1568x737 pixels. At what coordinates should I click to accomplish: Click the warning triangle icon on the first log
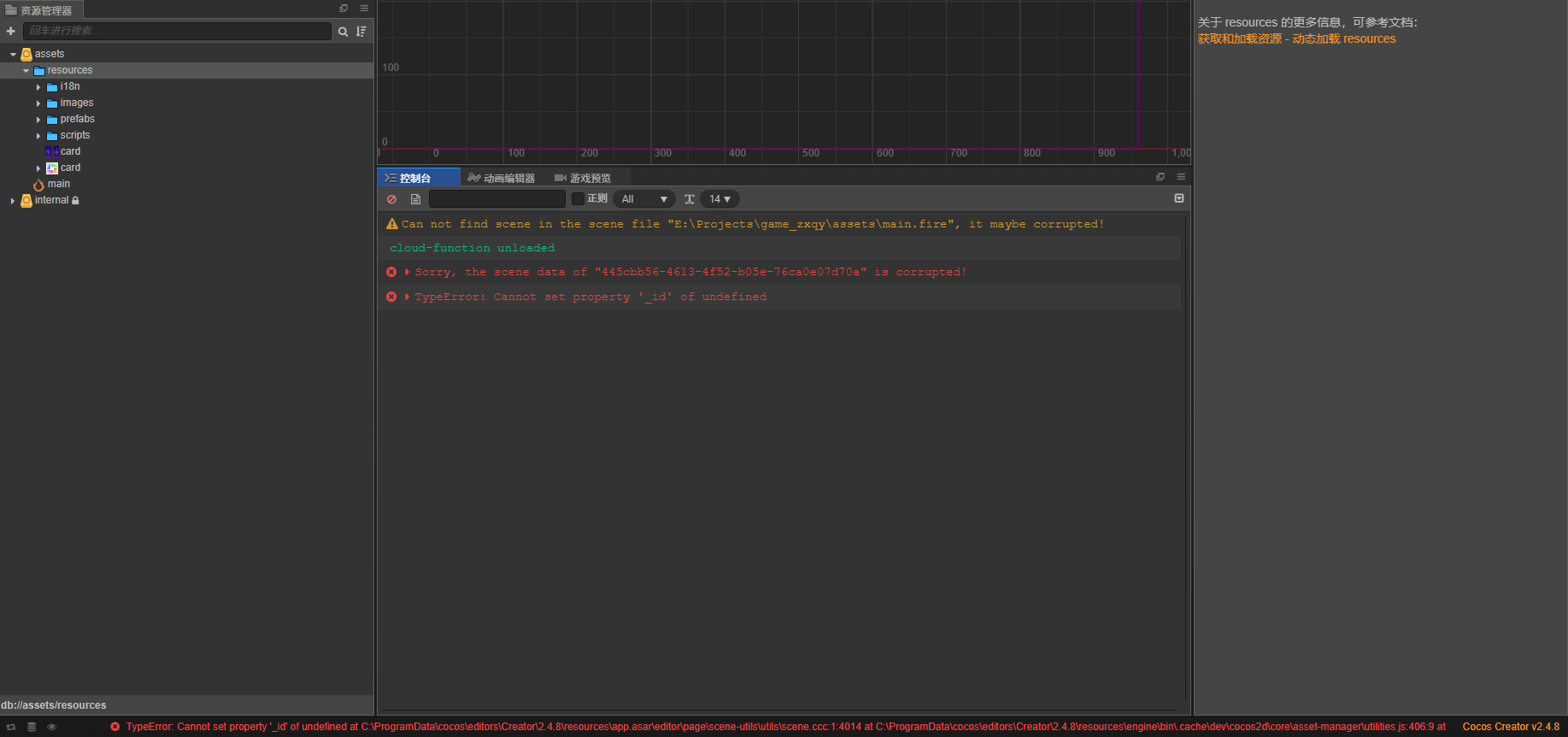click(392, 224)
